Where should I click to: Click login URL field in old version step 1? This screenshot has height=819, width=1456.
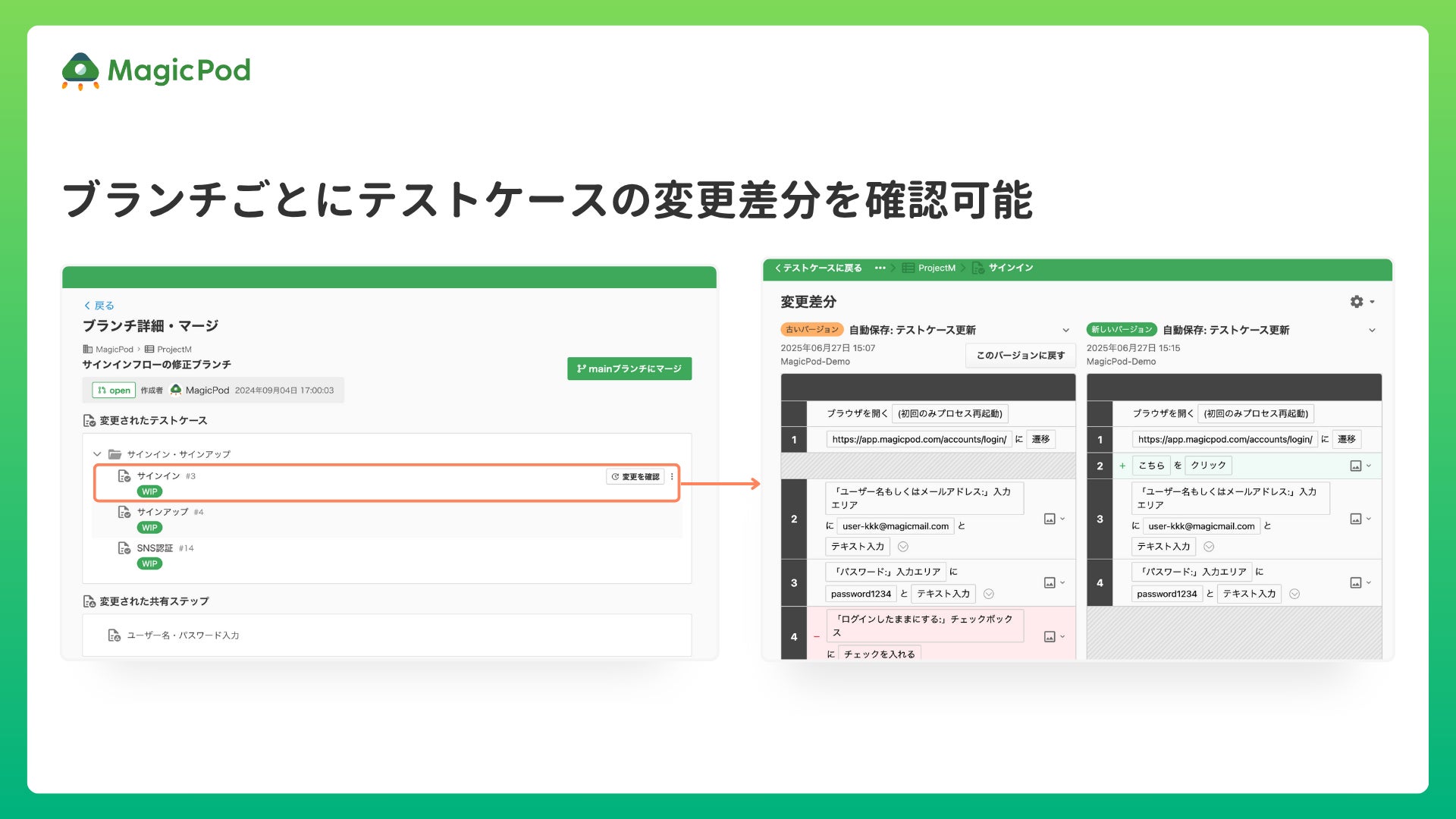tap(918, 439)
